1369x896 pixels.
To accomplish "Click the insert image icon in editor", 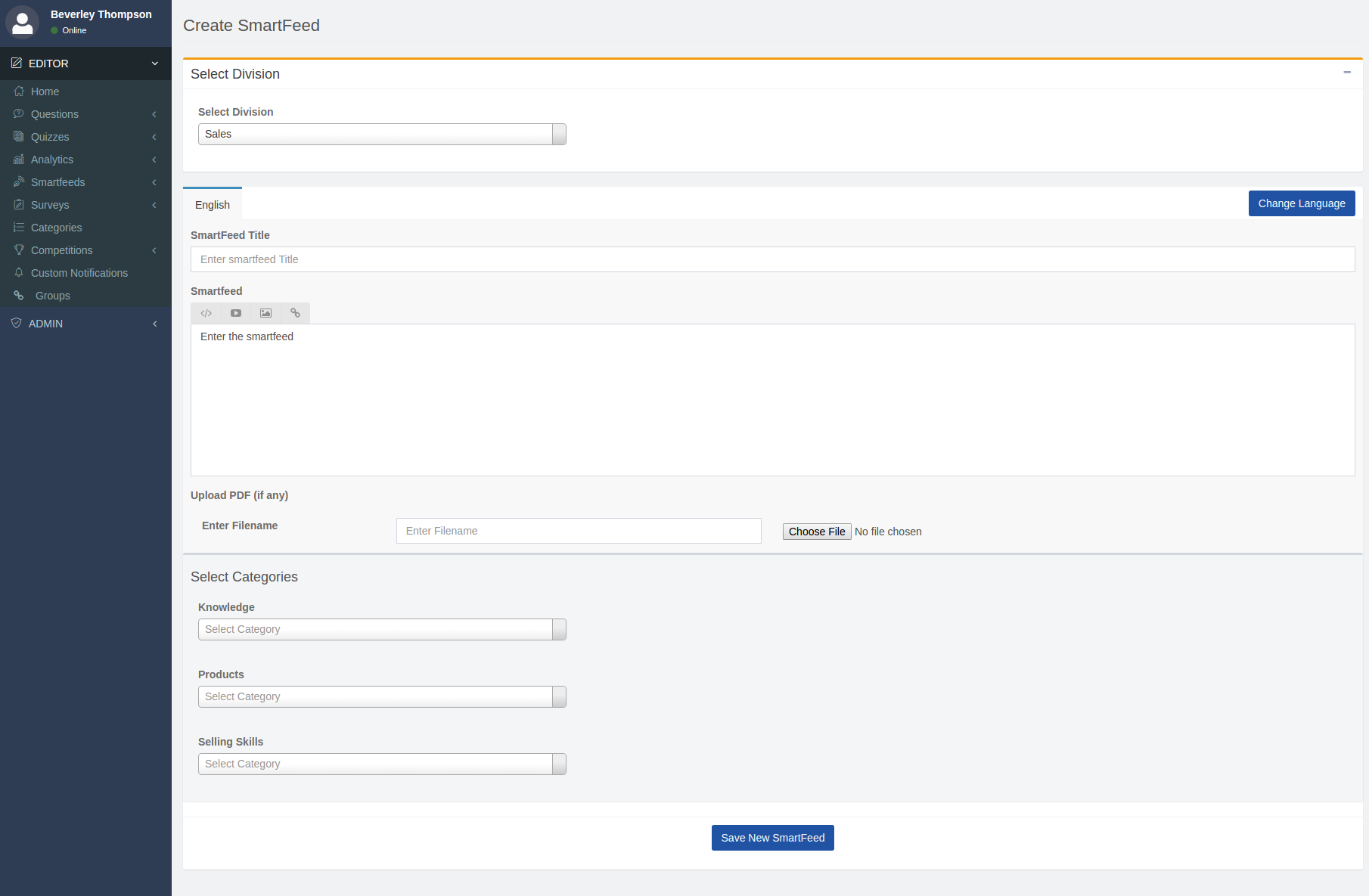I will point(265,313).
